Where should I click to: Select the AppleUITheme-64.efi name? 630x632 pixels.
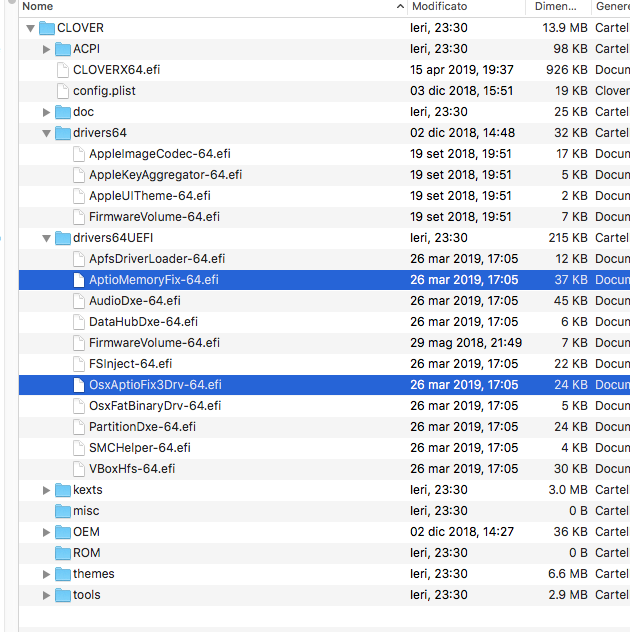150,196
